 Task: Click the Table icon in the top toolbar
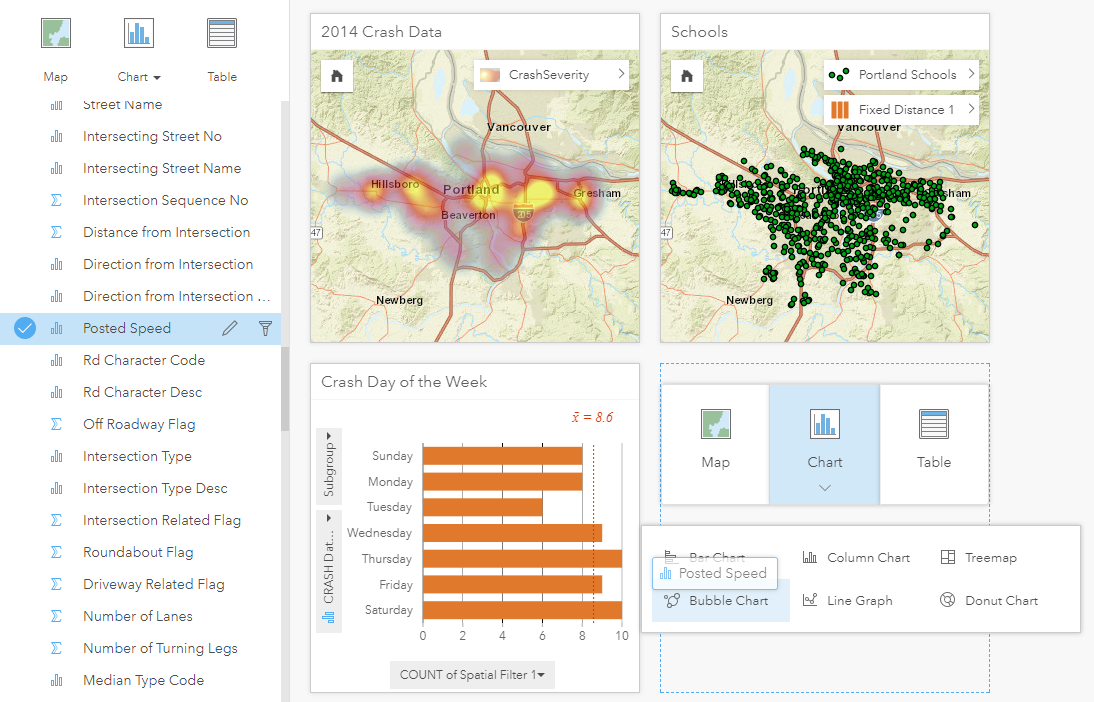coord(222,33)
